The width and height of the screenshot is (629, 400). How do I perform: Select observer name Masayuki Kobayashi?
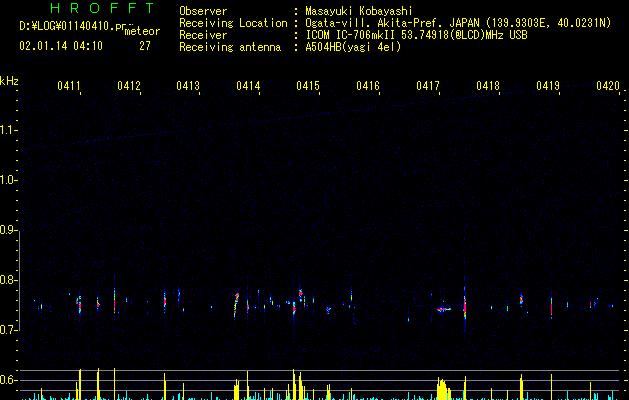(359, 11)
